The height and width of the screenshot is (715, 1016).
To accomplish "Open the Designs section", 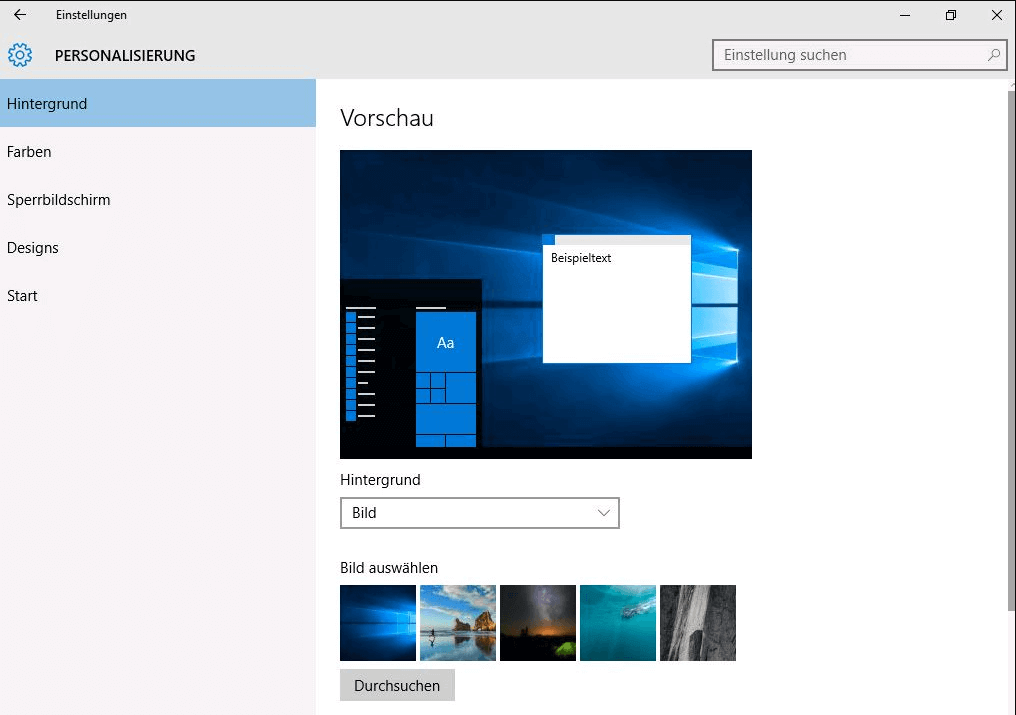I will point(157,248).
